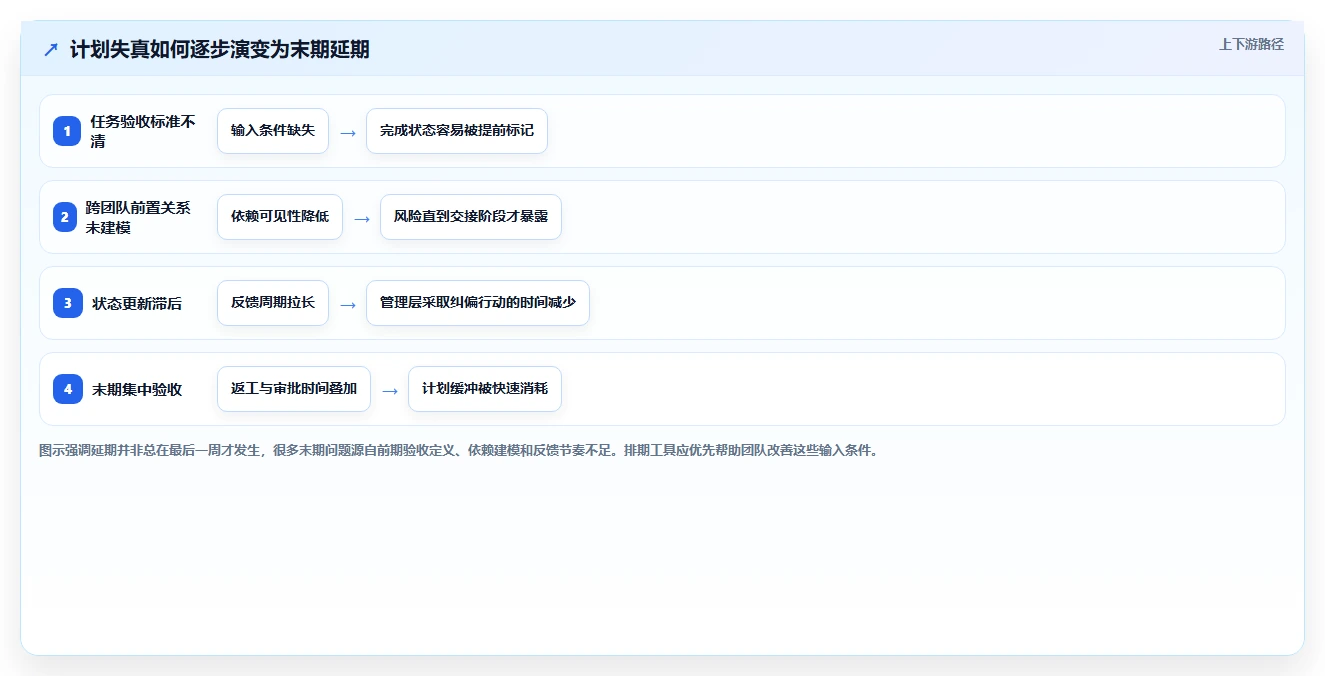Viewport: 1325px width, 676px height.
Task: Click the 跨团队前置关系未建模 label
Action: (x=138, y=217)
